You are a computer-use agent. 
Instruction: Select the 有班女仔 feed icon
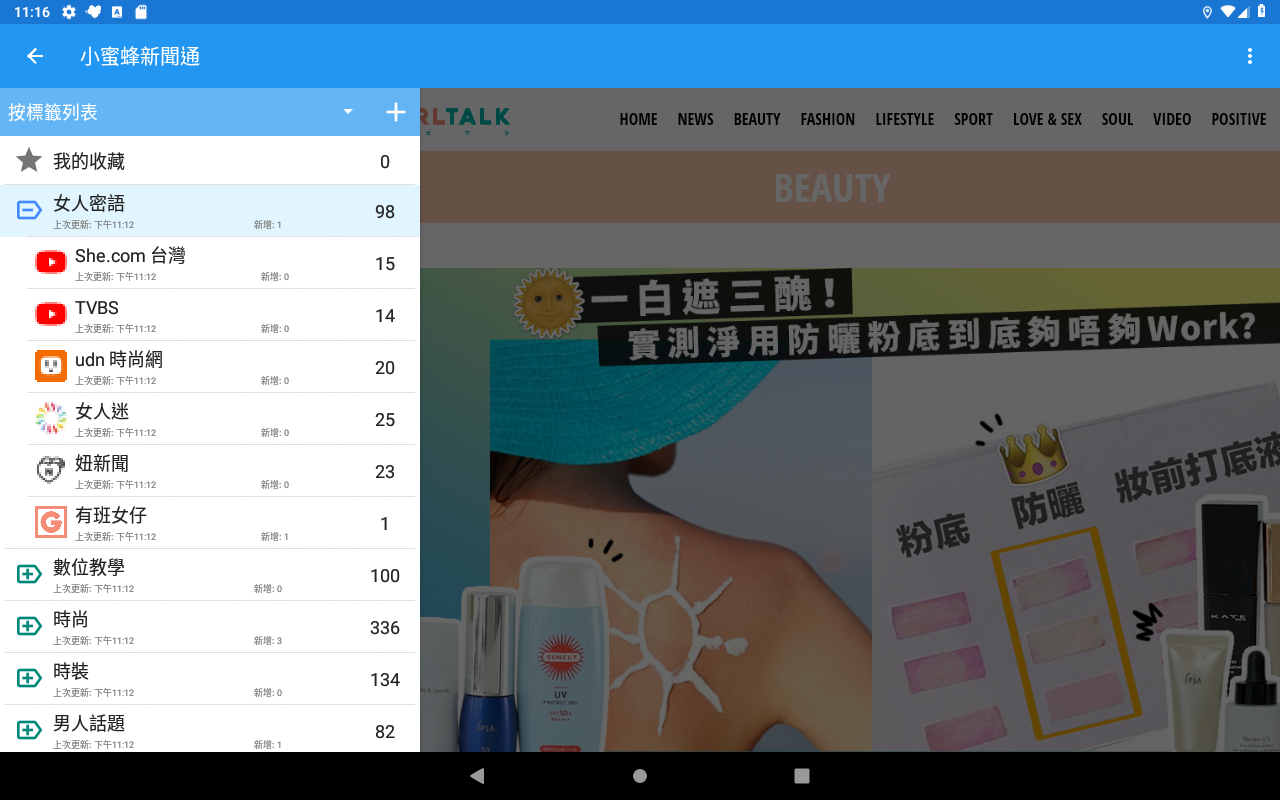point(51,522)
